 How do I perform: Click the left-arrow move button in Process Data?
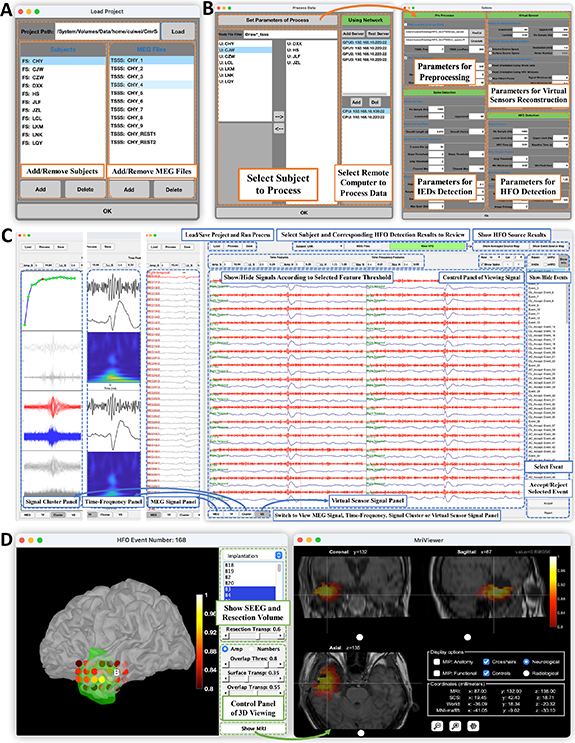(279, 128)
